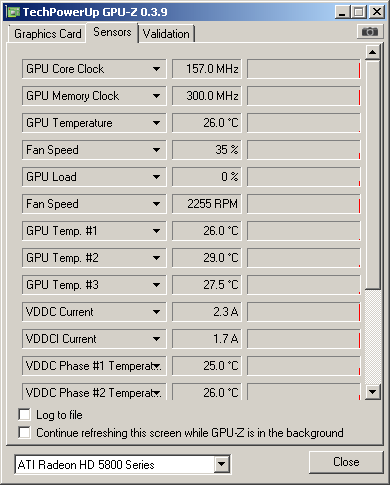Expand the GPU Memory Clock dropdown
Viewport: 390px width, 485px height.
156,96
